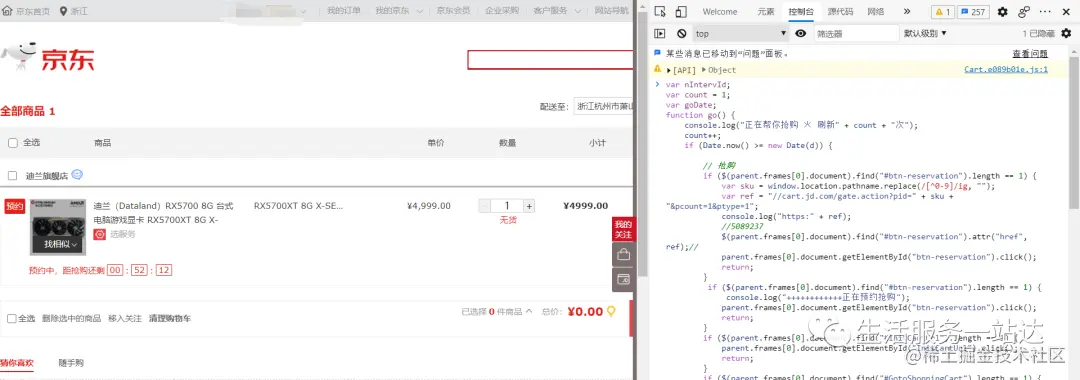This screenshot has width=1080, height=380.
Task: Open the 默认级别 log level dropdown
Action: 925,33
